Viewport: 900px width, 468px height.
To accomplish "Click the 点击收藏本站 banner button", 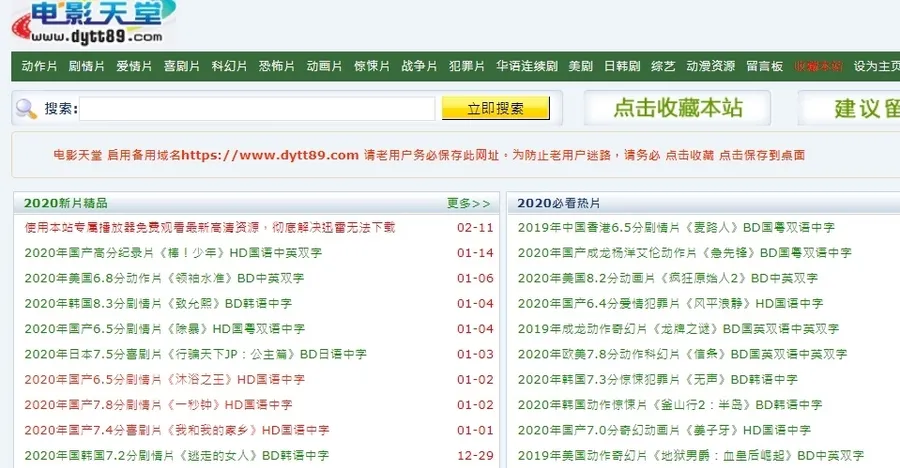I will (677, 108).
